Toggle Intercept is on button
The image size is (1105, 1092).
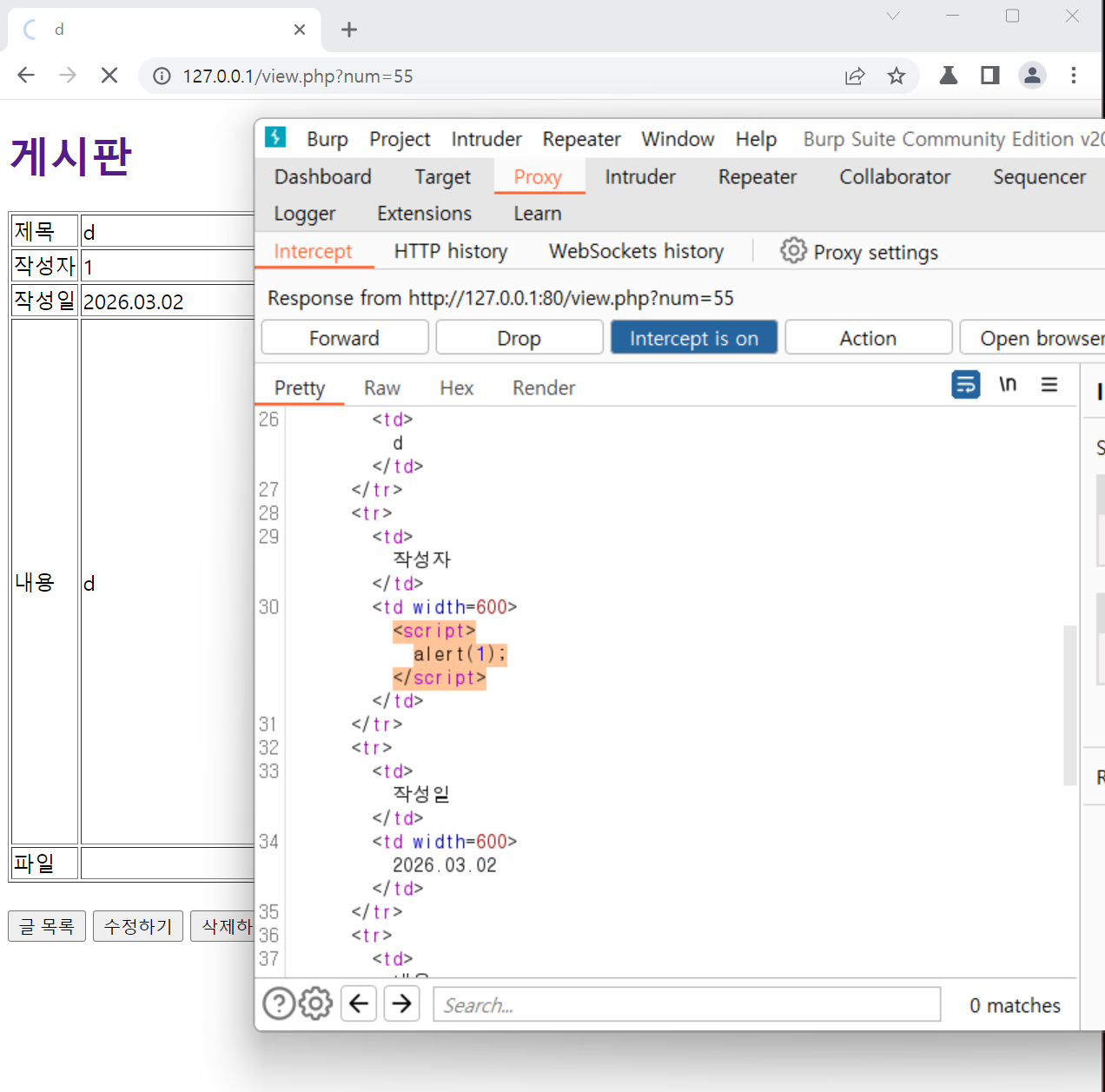click(x=694, y=337)
